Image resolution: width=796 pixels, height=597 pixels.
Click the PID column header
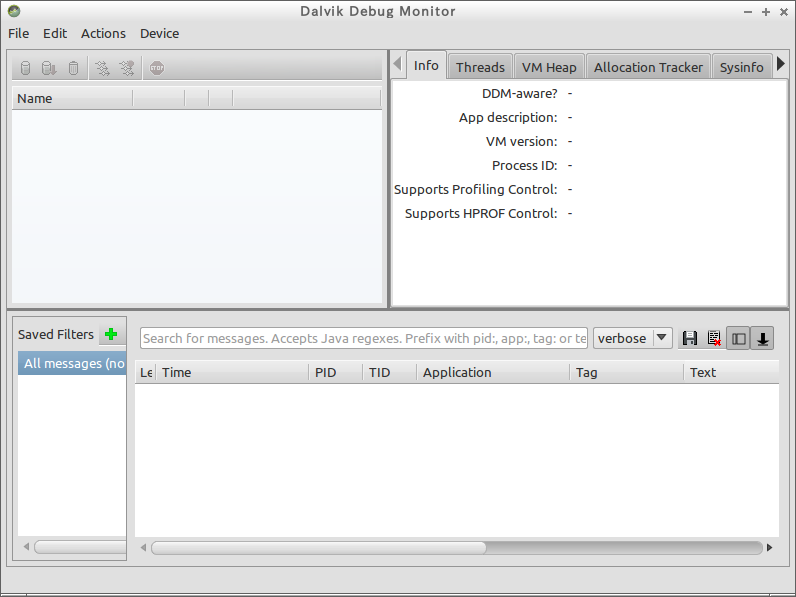[336, 373]
